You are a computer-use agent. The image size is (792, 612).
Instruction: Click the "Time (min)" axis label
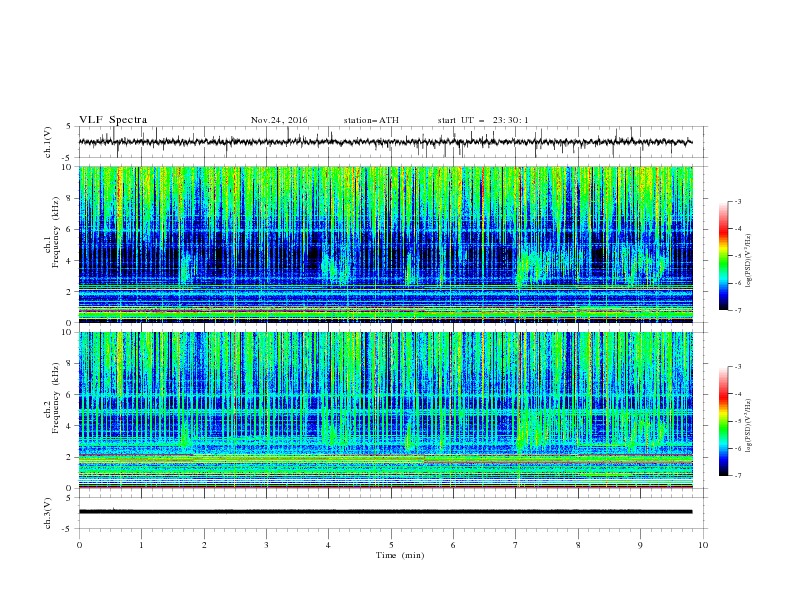coord(400,555)
